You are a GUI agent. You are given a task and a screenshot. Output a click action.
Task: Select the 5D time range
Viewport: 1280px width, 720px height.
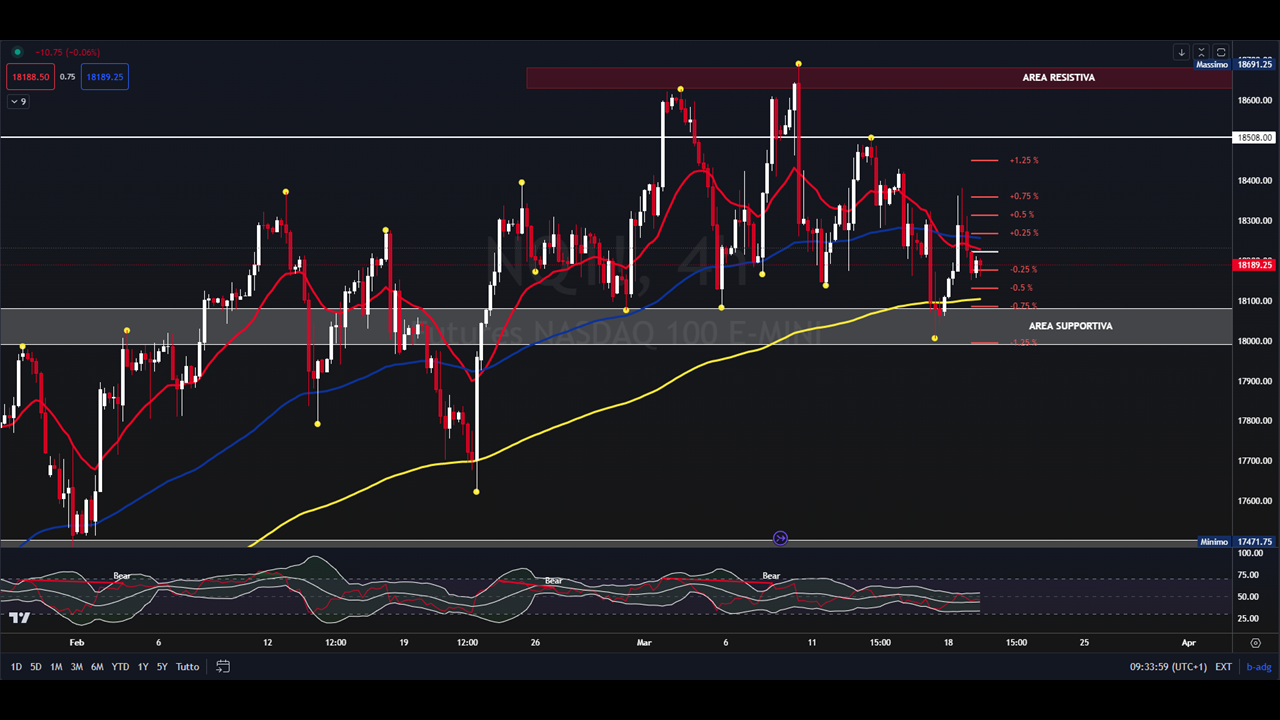click(x=36, y=667)
